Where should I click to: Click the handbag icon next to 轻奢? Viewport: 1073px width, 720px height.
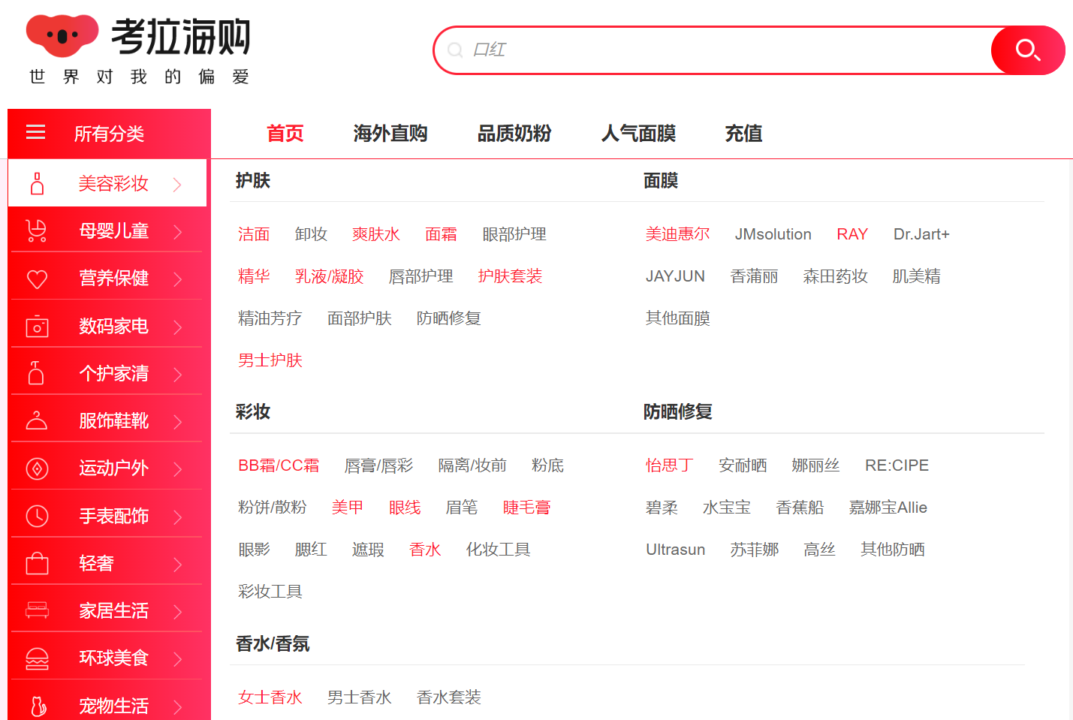(37, 563)
